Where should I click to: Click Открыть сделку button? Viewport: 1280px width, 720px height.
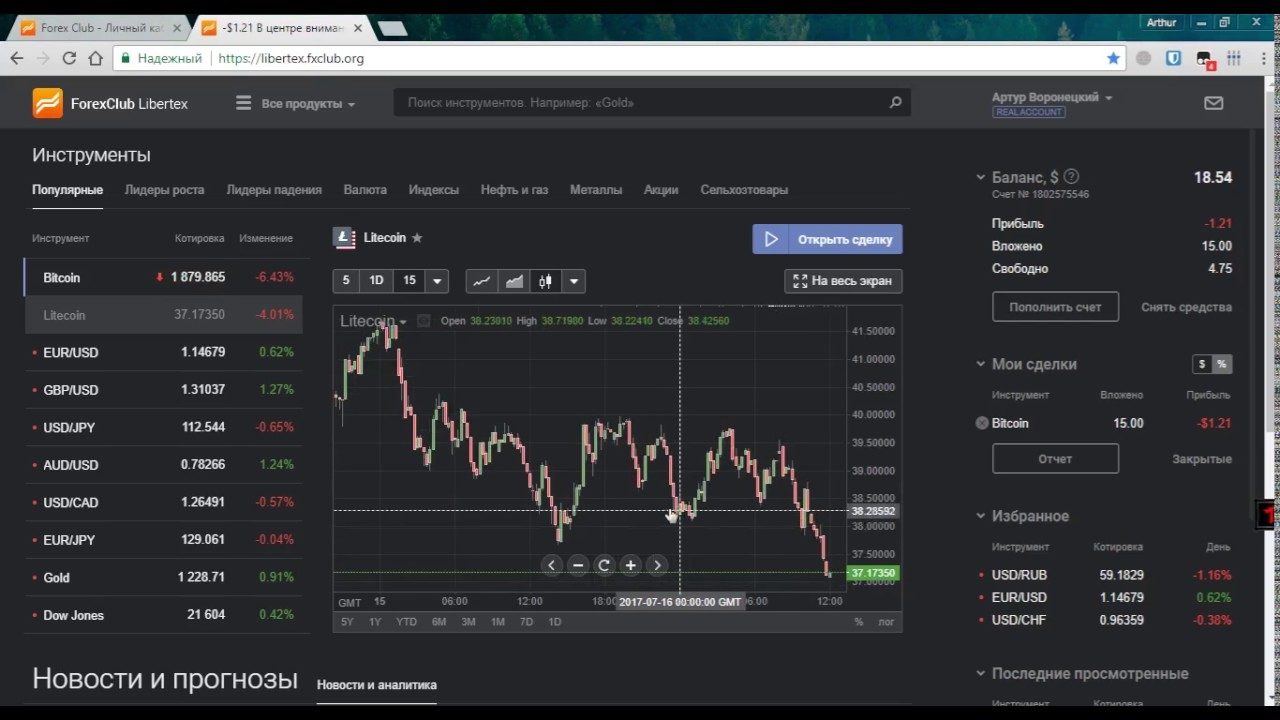click(828, 239)
